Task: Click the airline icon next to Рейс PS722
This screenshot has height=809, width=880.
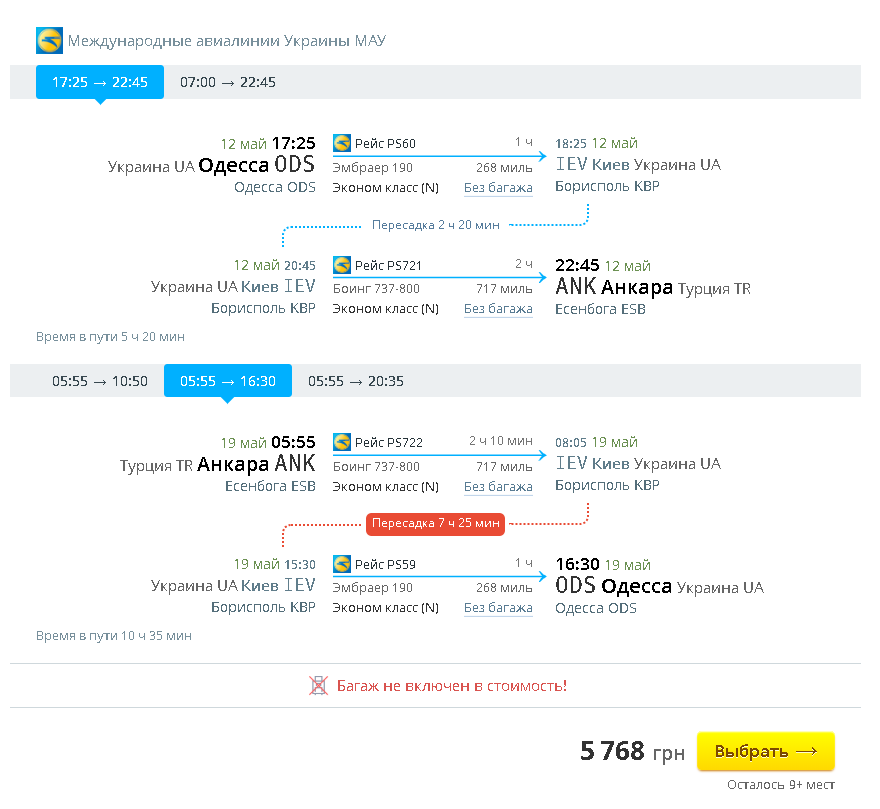Action: [x=342, y=442]
